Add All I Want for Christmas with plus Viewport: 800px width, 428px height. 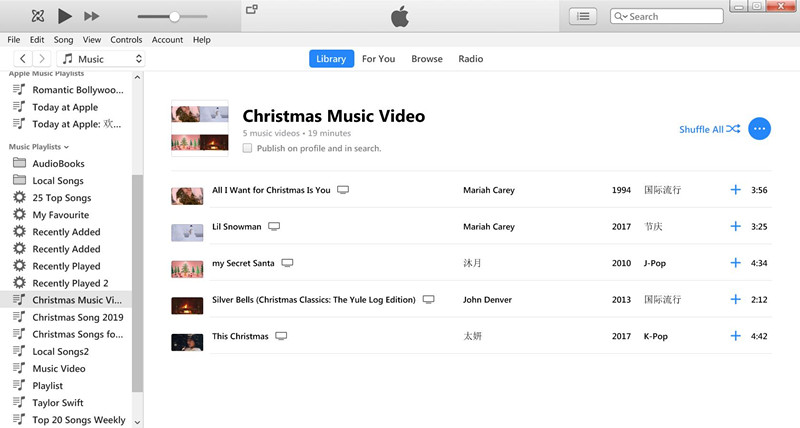pos(735,190)
